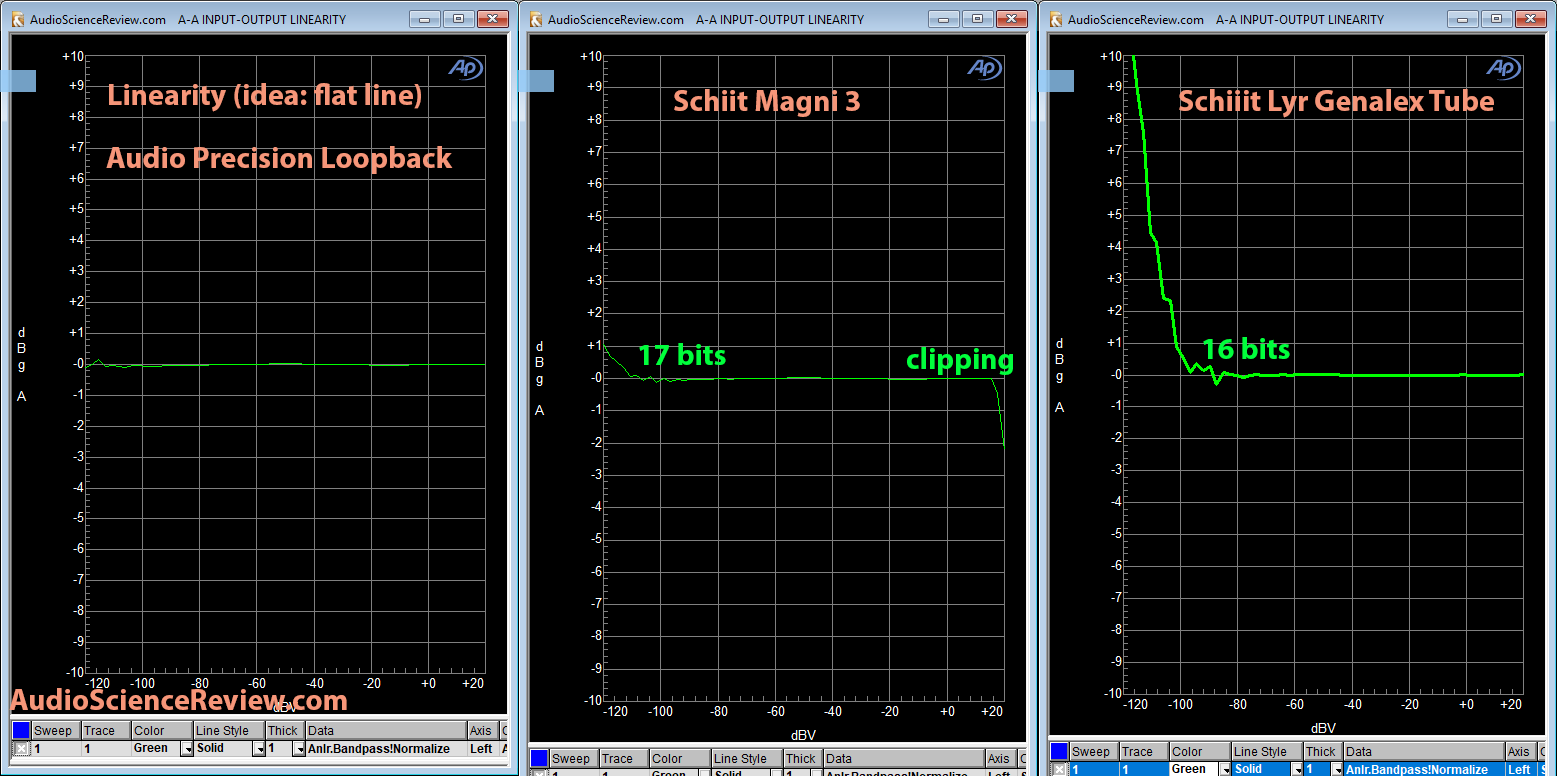Close the Schiit Magni 3 window
Screen dimensions: 1557x776
1011,19
